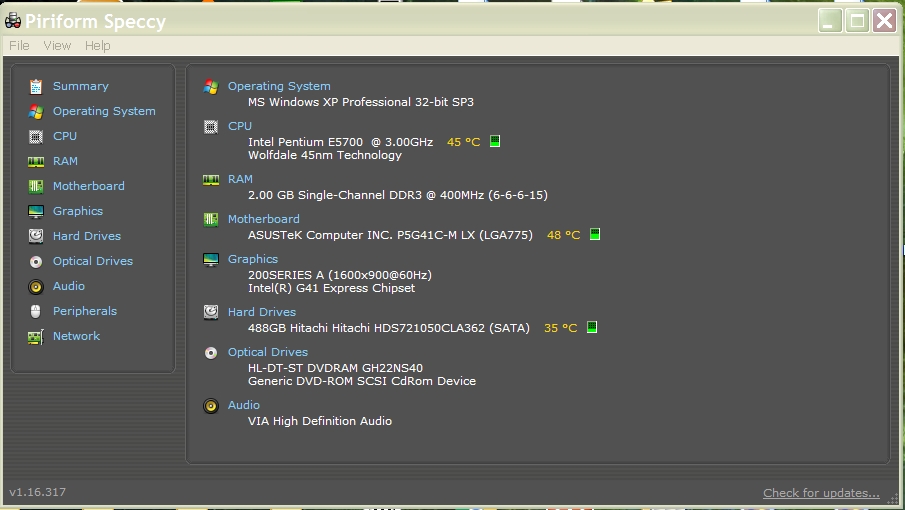Click the green CPU temperature indicator
This screenshot has height=510, width=905.
(495, 141)
